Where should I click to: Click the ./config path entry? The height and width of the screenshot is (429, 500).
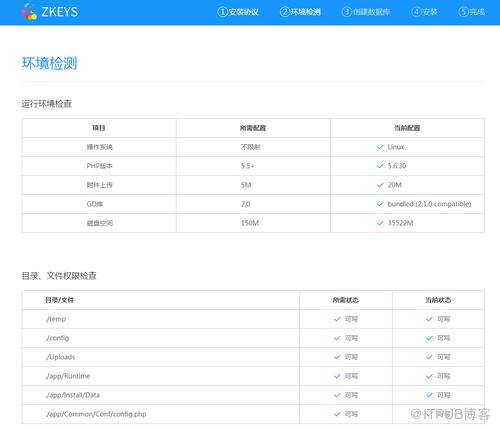coord(57,338)
